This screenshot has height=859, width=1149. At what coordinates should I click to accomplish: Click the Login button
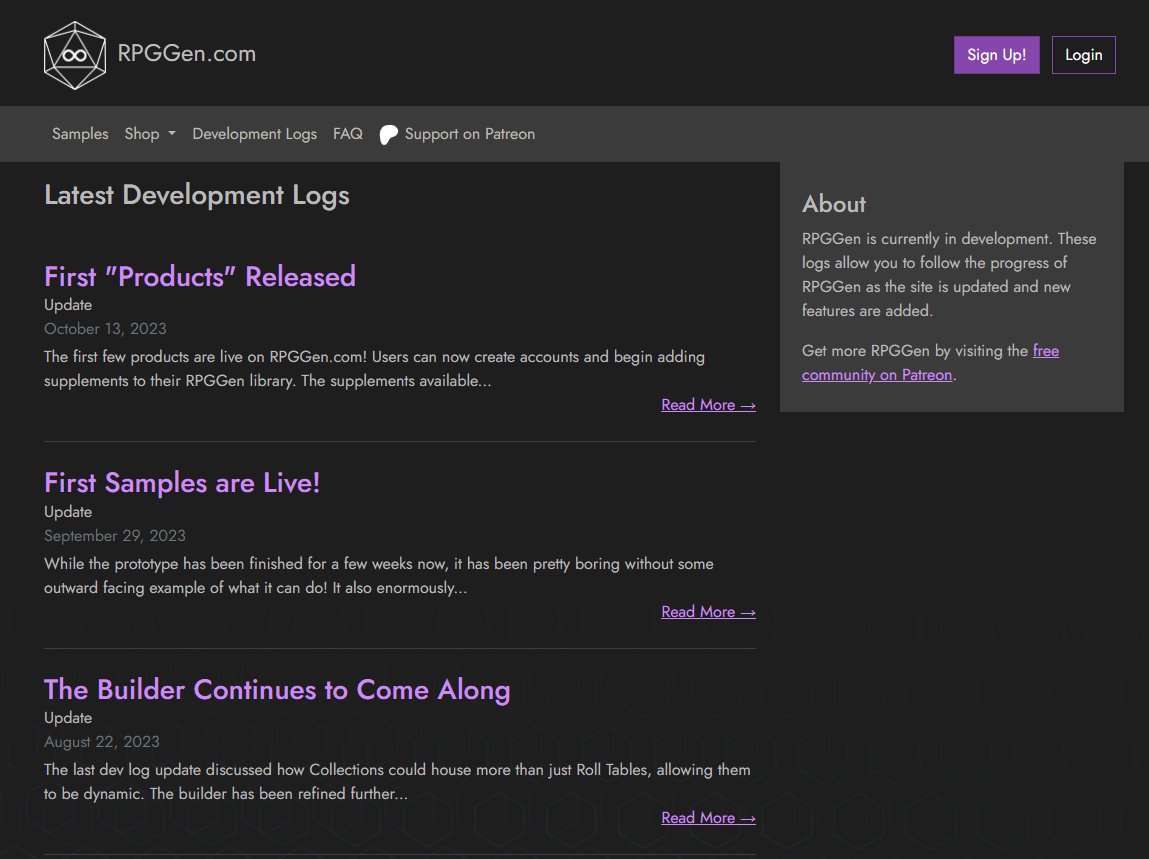[1084, 55]
